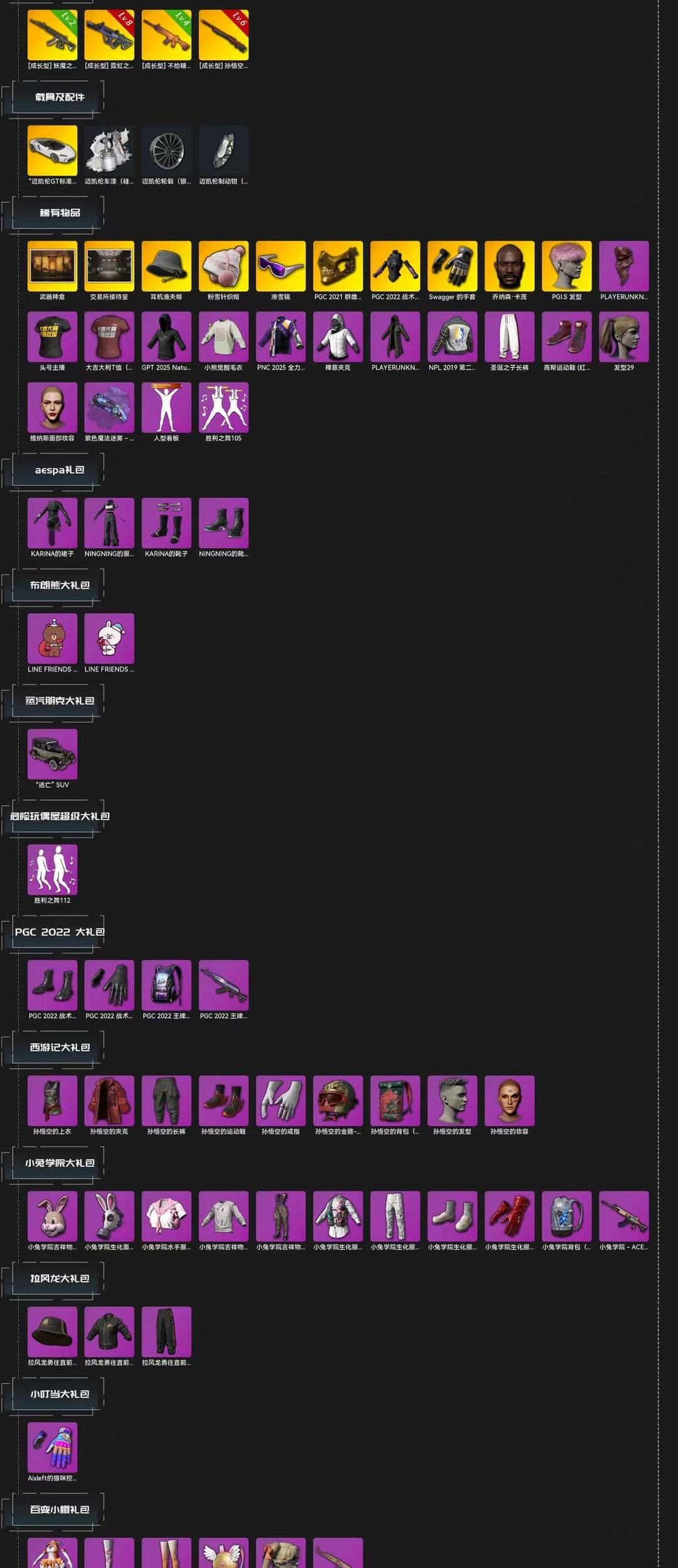
Task: Open the LINE FRIENDS brown bear item
Action: point(52,638)
